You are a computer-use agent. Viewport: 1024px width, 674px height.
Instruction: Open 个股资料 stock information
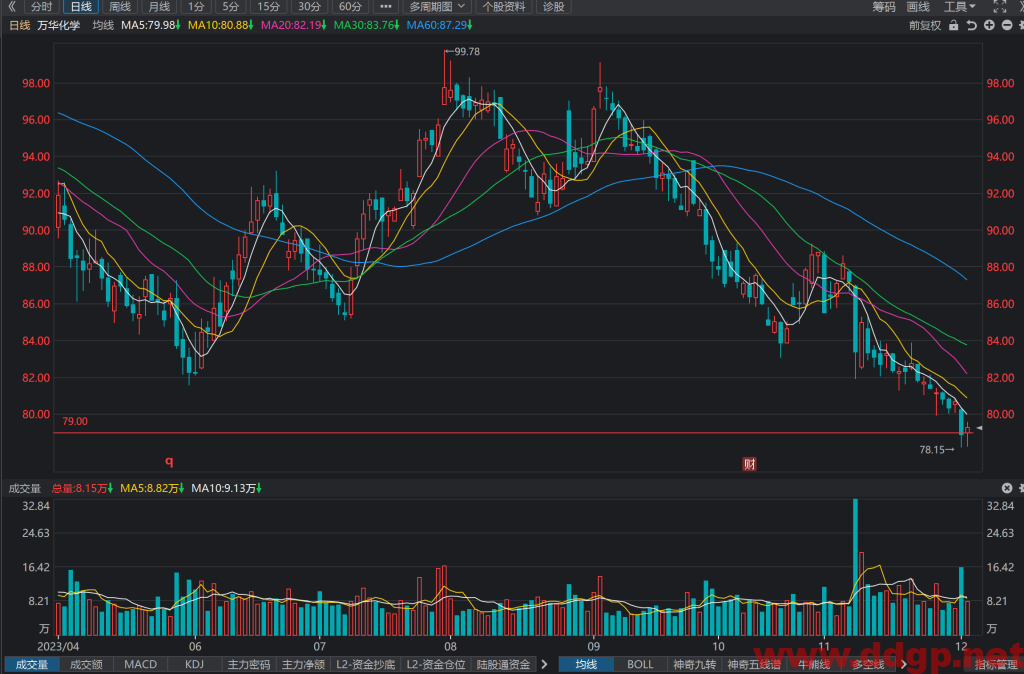pyautogui.click(x=504, y=7)
